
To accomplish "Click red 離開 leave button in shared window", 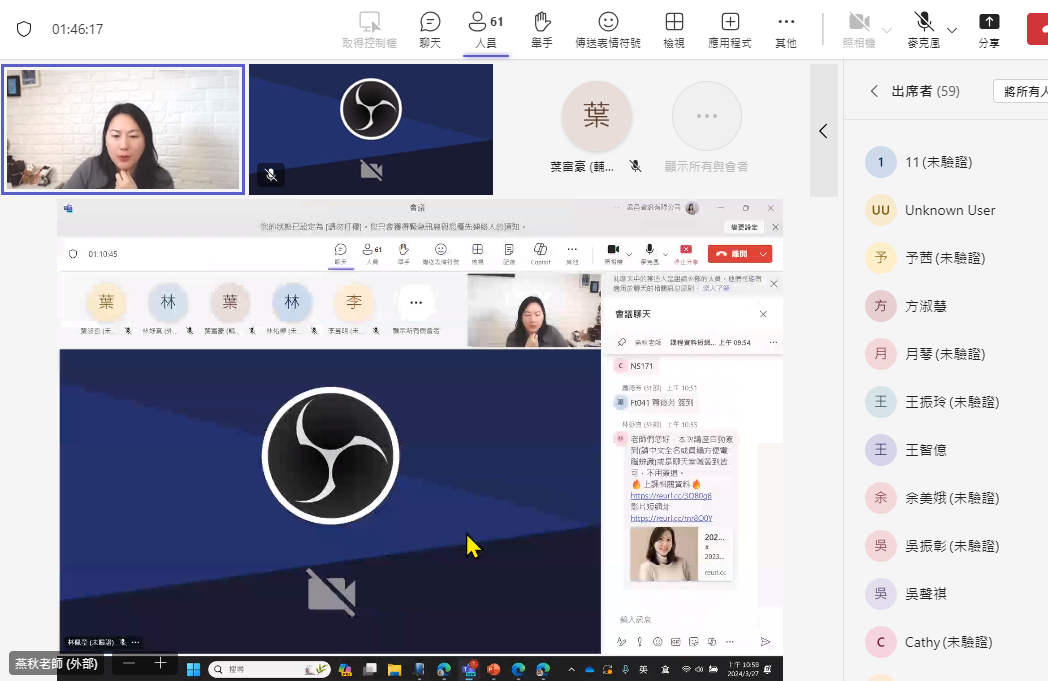I will point(732,254).
